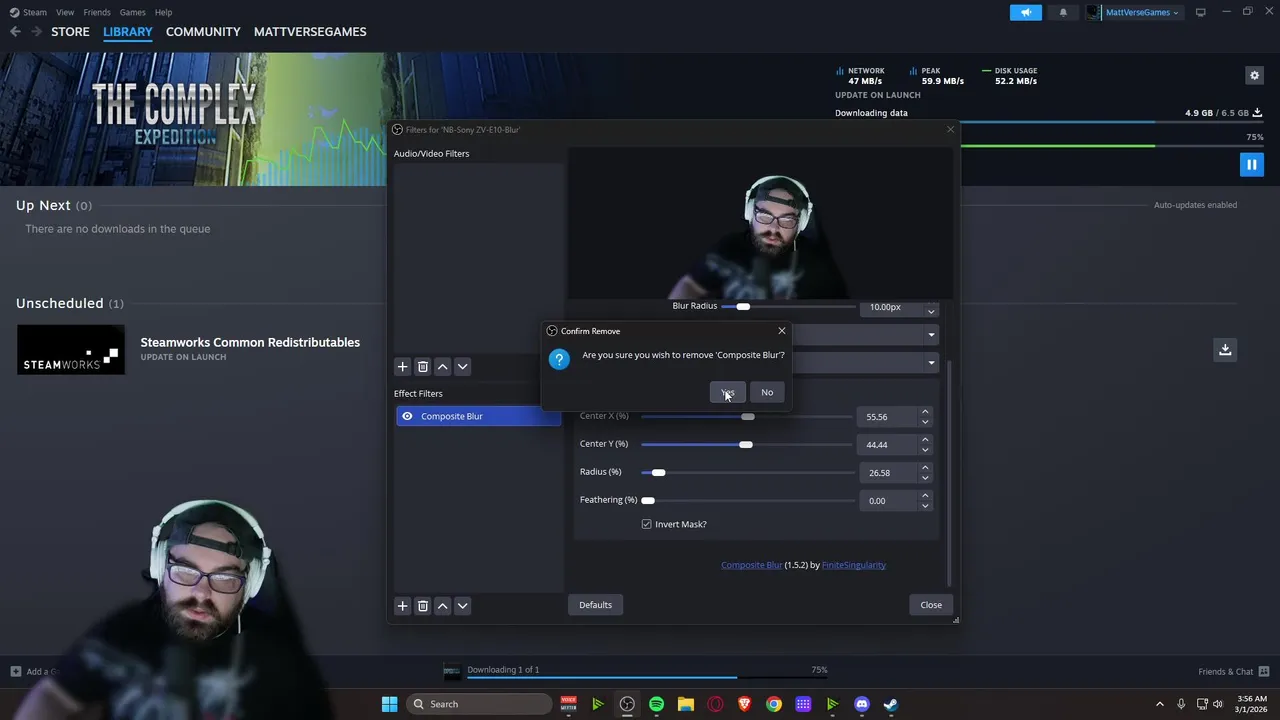Image resolution: width=1280 pixels, height=720 pixels.
Task: Click Feathering spinbox arrows
Action: click(925, 500)
